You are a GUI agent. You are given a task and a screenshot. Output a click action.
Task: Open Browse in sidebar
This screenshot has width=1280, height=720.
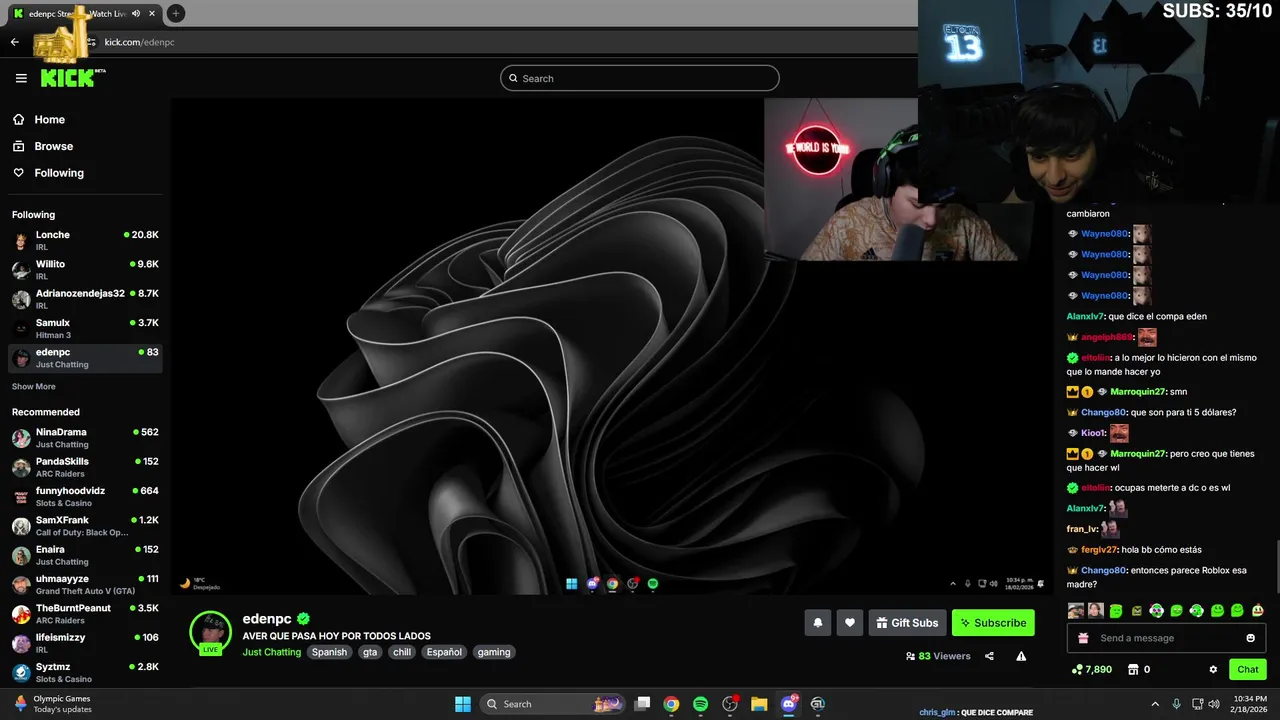pos(53,146)
